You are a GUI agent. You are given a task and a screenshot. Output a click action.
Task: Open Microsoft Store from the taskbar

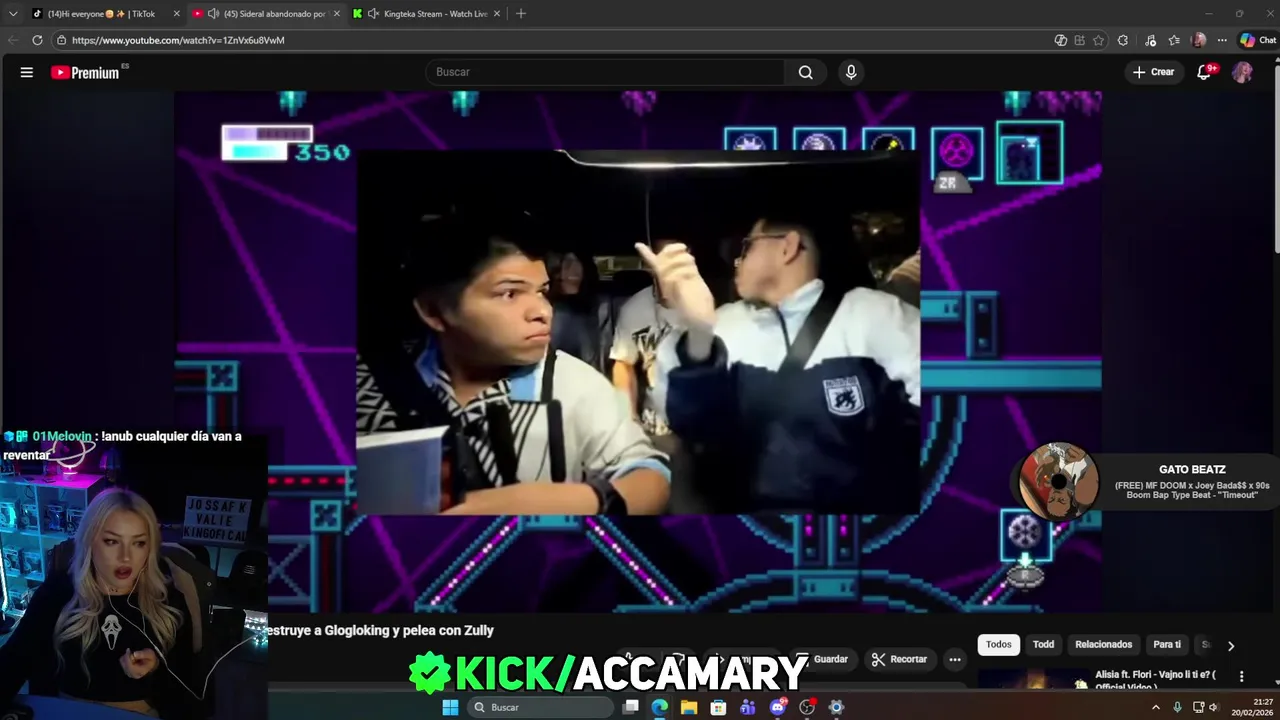[x=719, y=707]
